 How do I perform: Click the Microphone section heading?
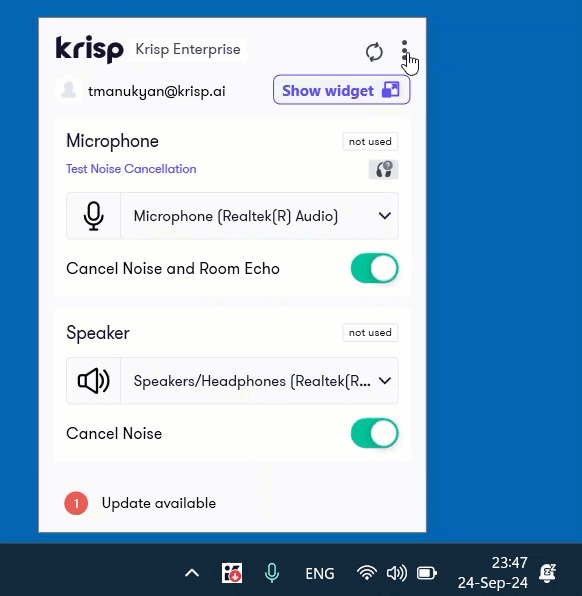(113, 141)
